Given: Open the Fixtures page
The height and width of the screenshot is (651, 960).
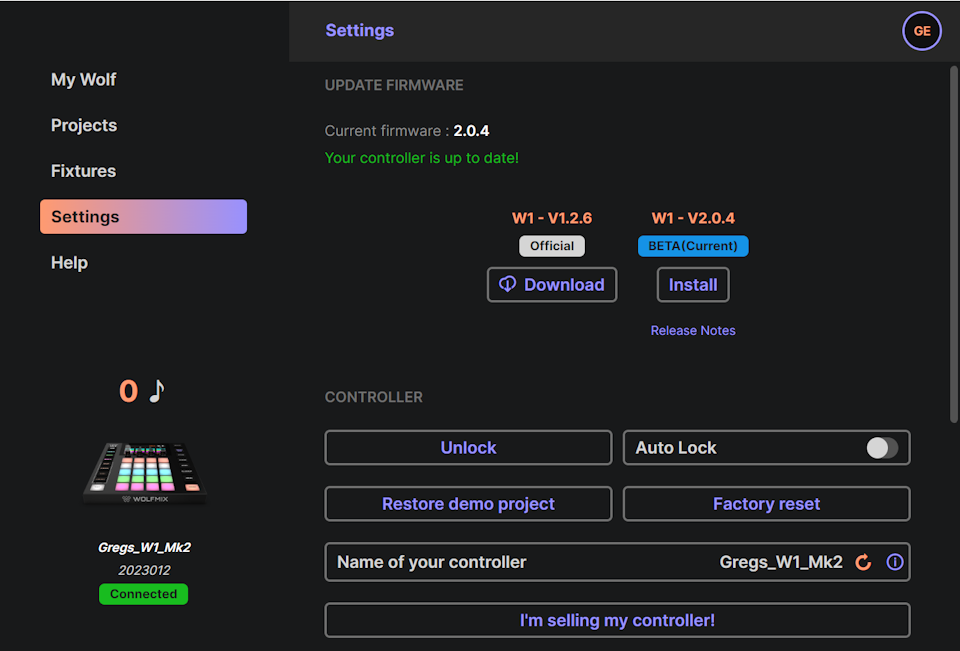Looking at the screenshot, I should tap(83, 171).
